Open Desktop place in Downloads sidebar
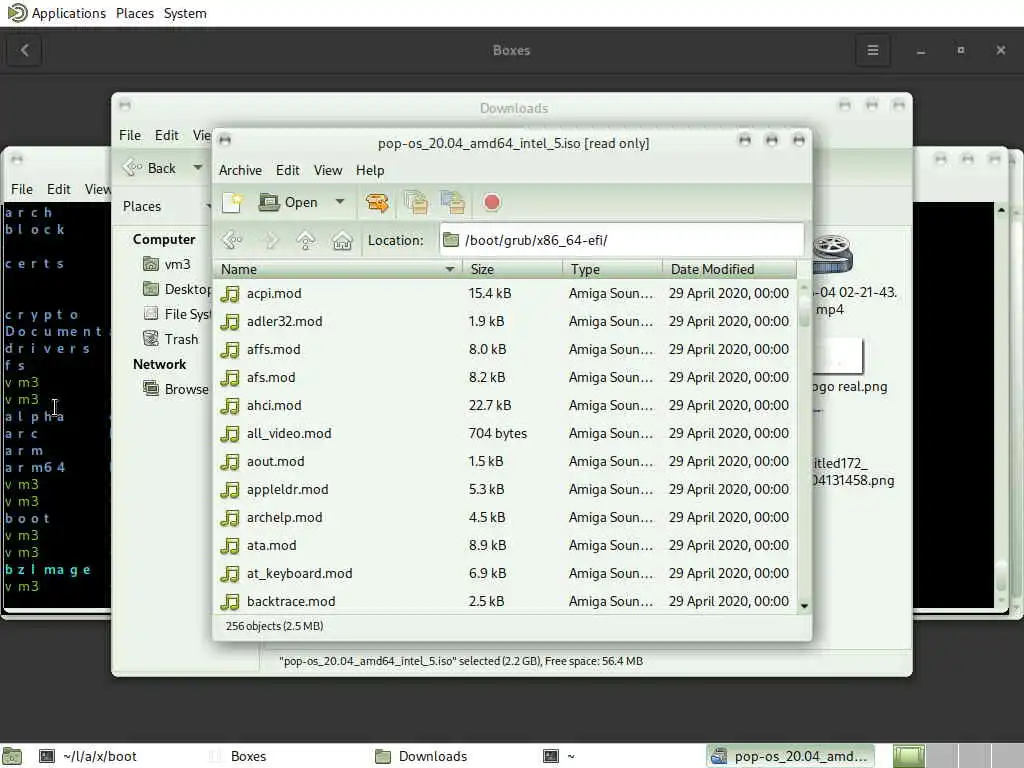Image resolution: width=1024 pixels, height=768 pixels. click(x=177, y=289)
